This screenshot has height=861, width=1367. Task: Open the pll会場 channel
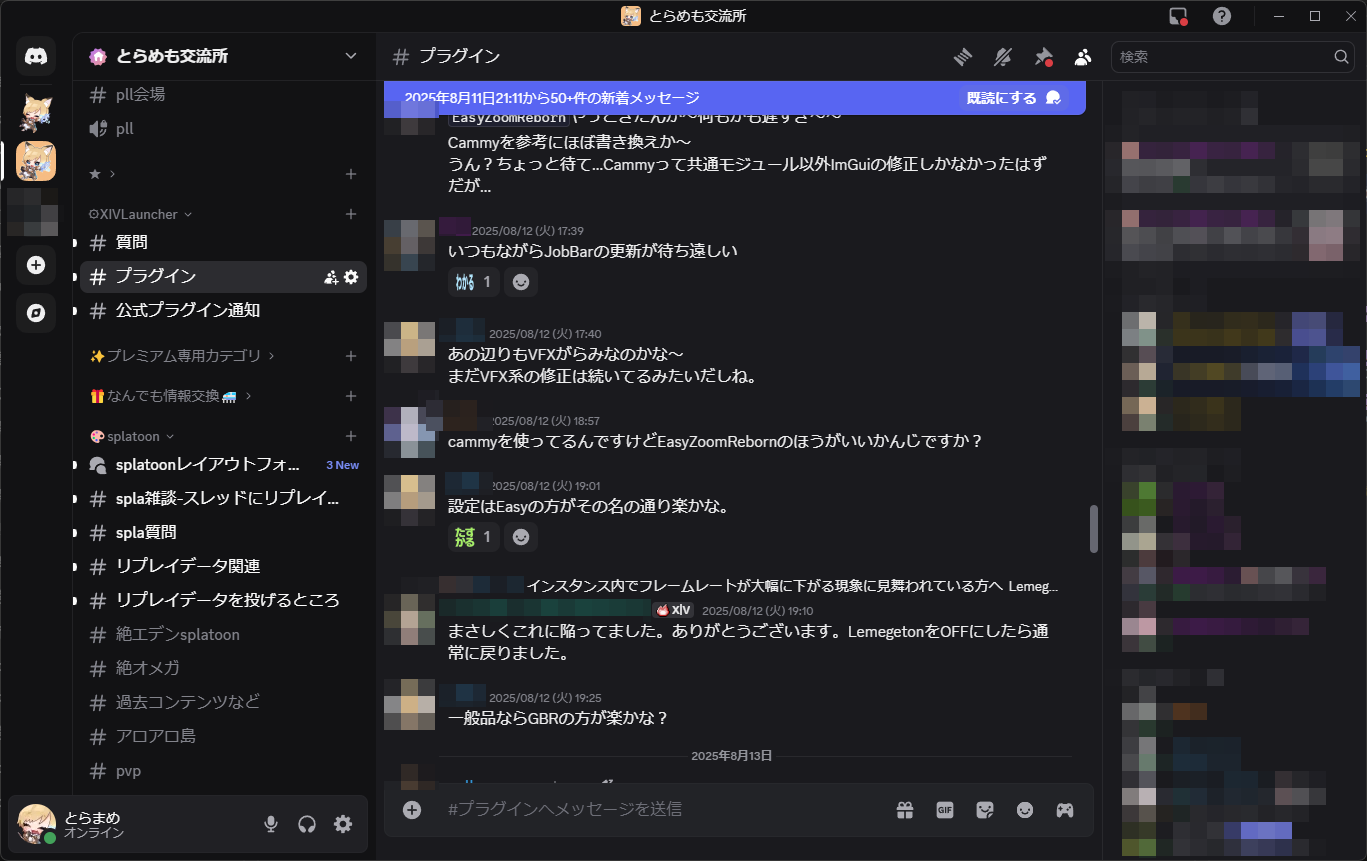pos(223,95)
